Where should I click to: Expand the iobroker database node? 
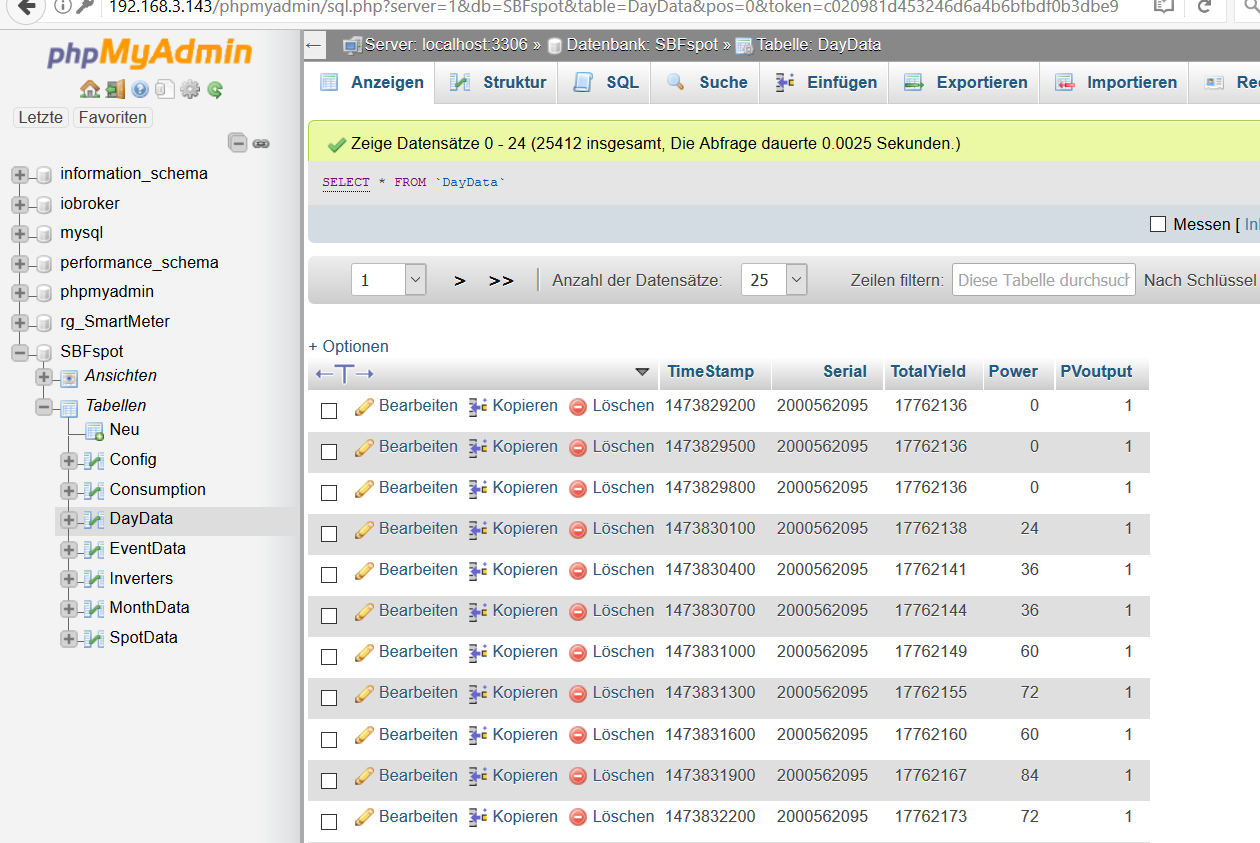19,205
